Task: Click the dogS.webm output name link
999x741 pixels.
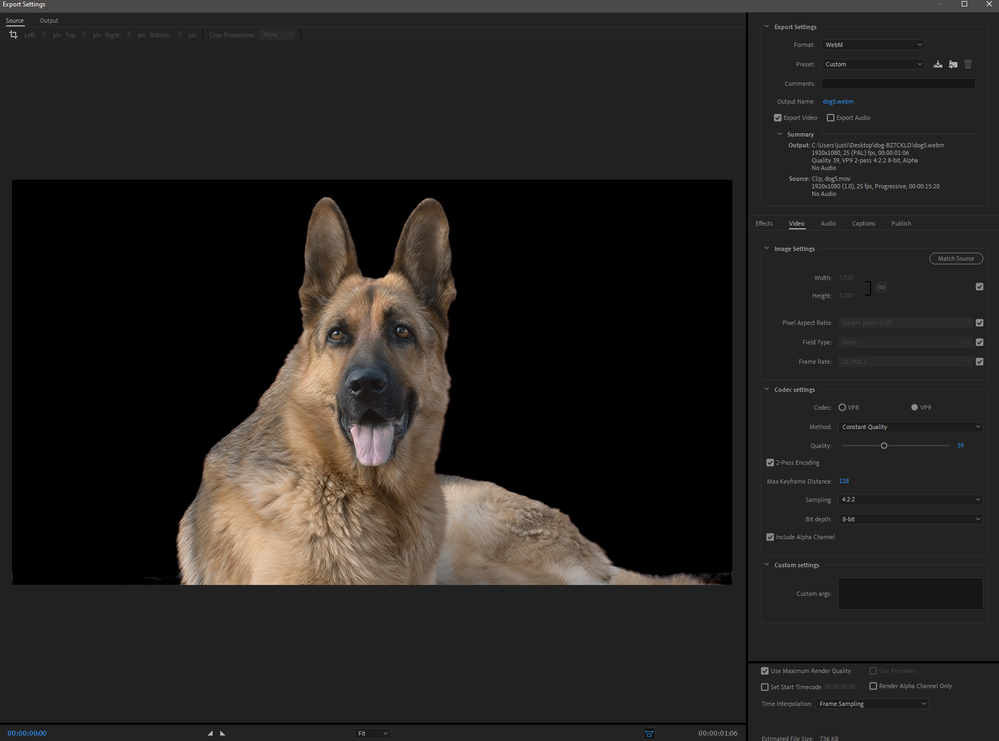Action: pyautogui.click(x=838, y=101)
